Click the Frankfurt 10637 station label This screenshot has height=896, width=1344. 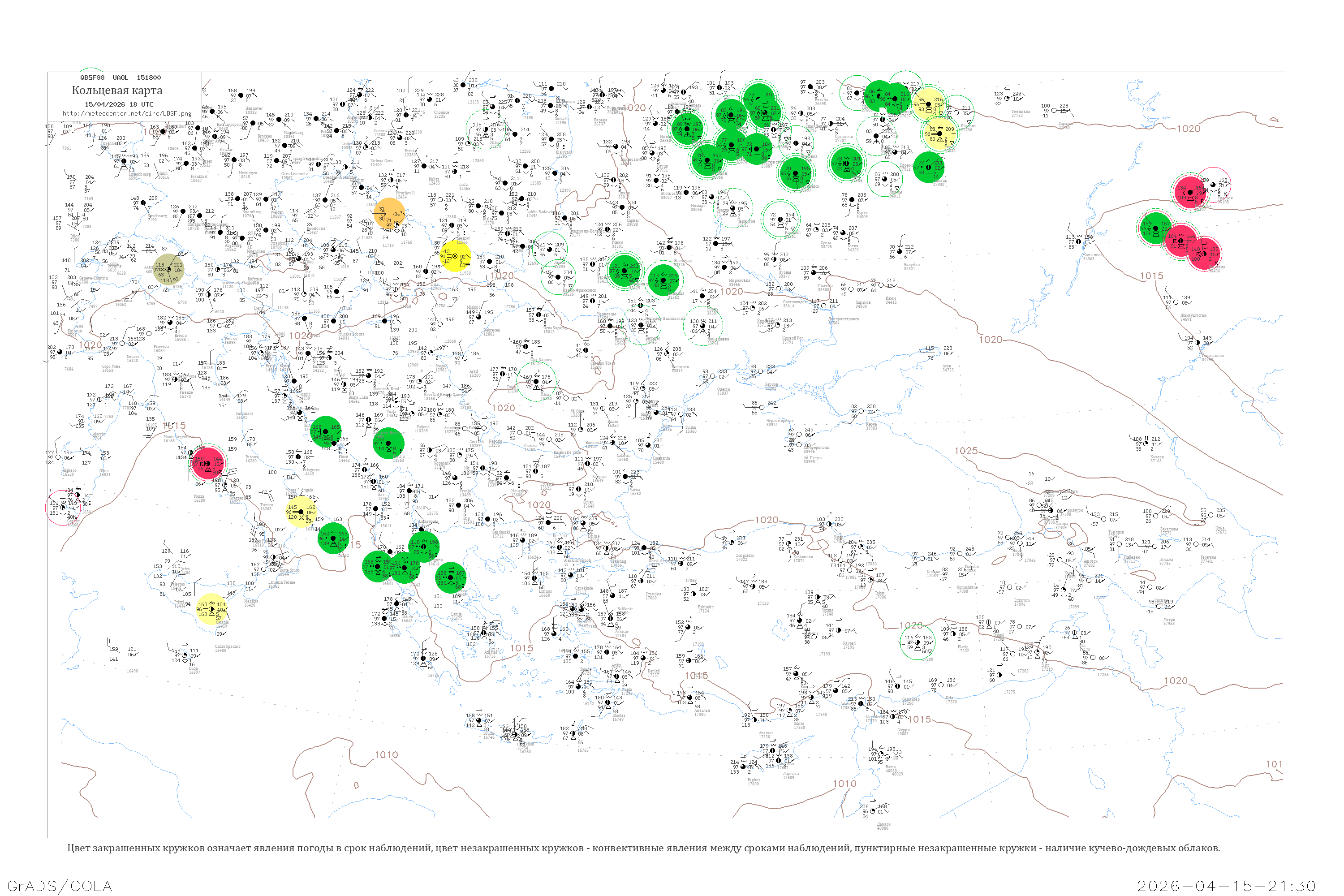pyautogui.click(x=199, y=178)
